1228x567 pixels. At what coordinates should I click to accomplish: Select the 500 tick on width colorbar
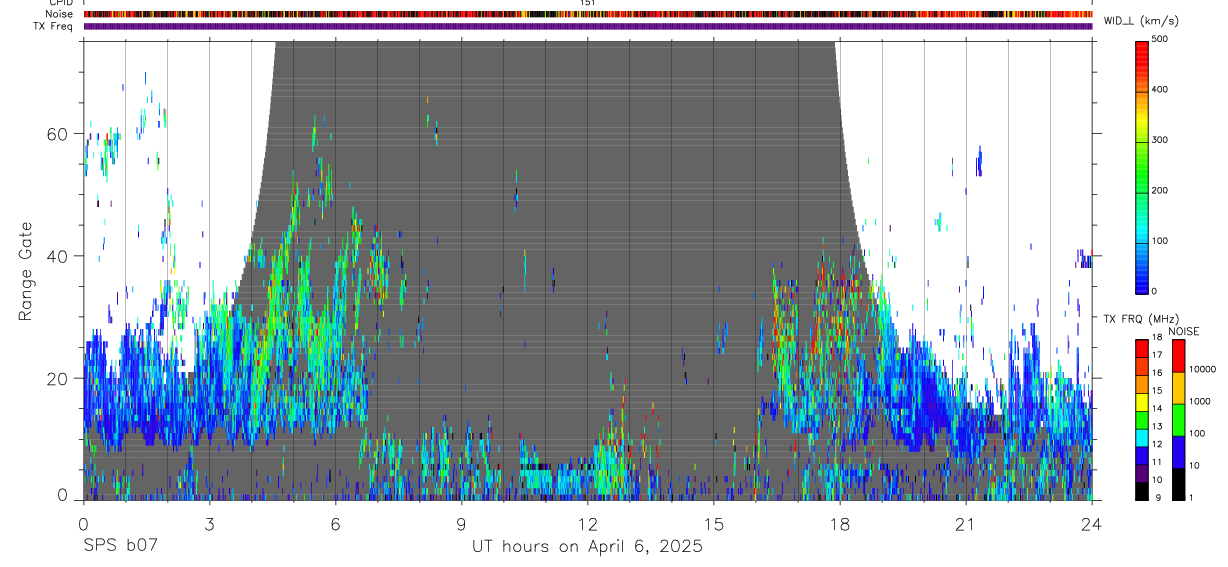[1160, 39]
